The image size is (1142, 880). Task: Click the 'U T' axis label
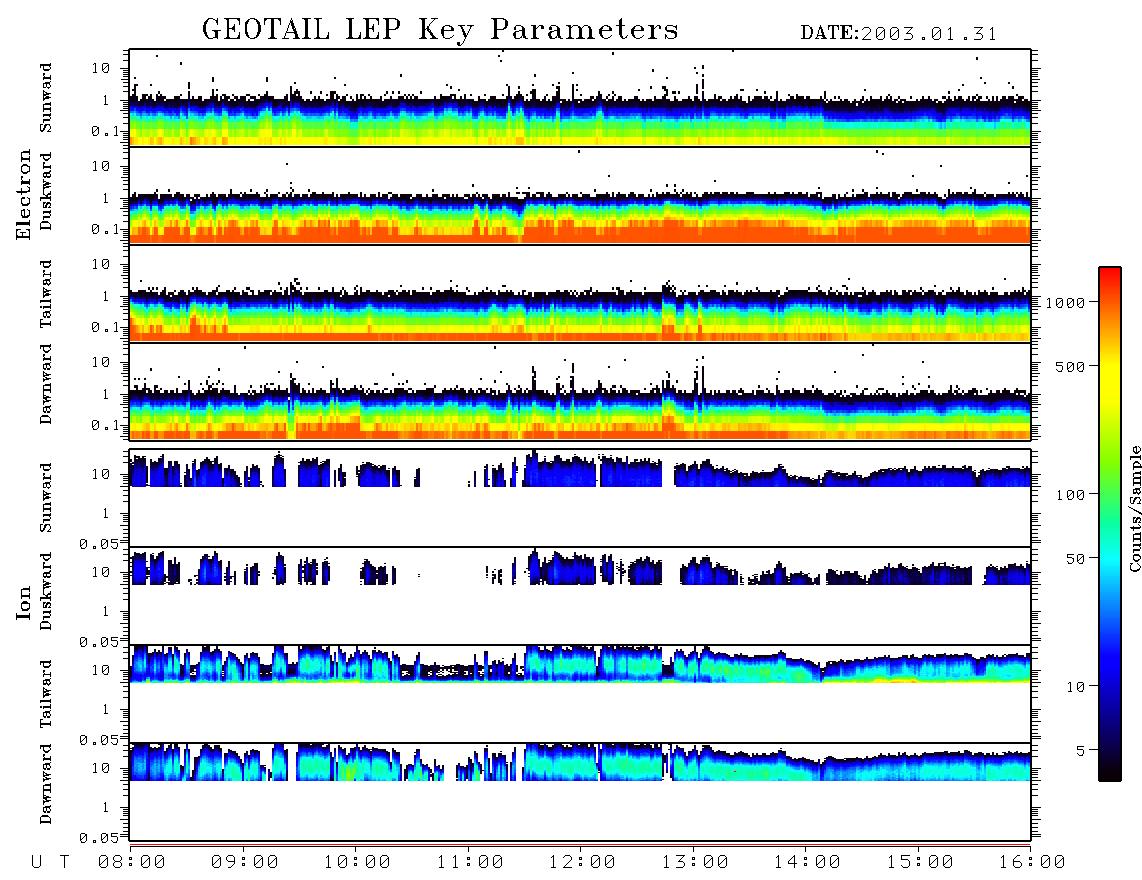point(51,863)
